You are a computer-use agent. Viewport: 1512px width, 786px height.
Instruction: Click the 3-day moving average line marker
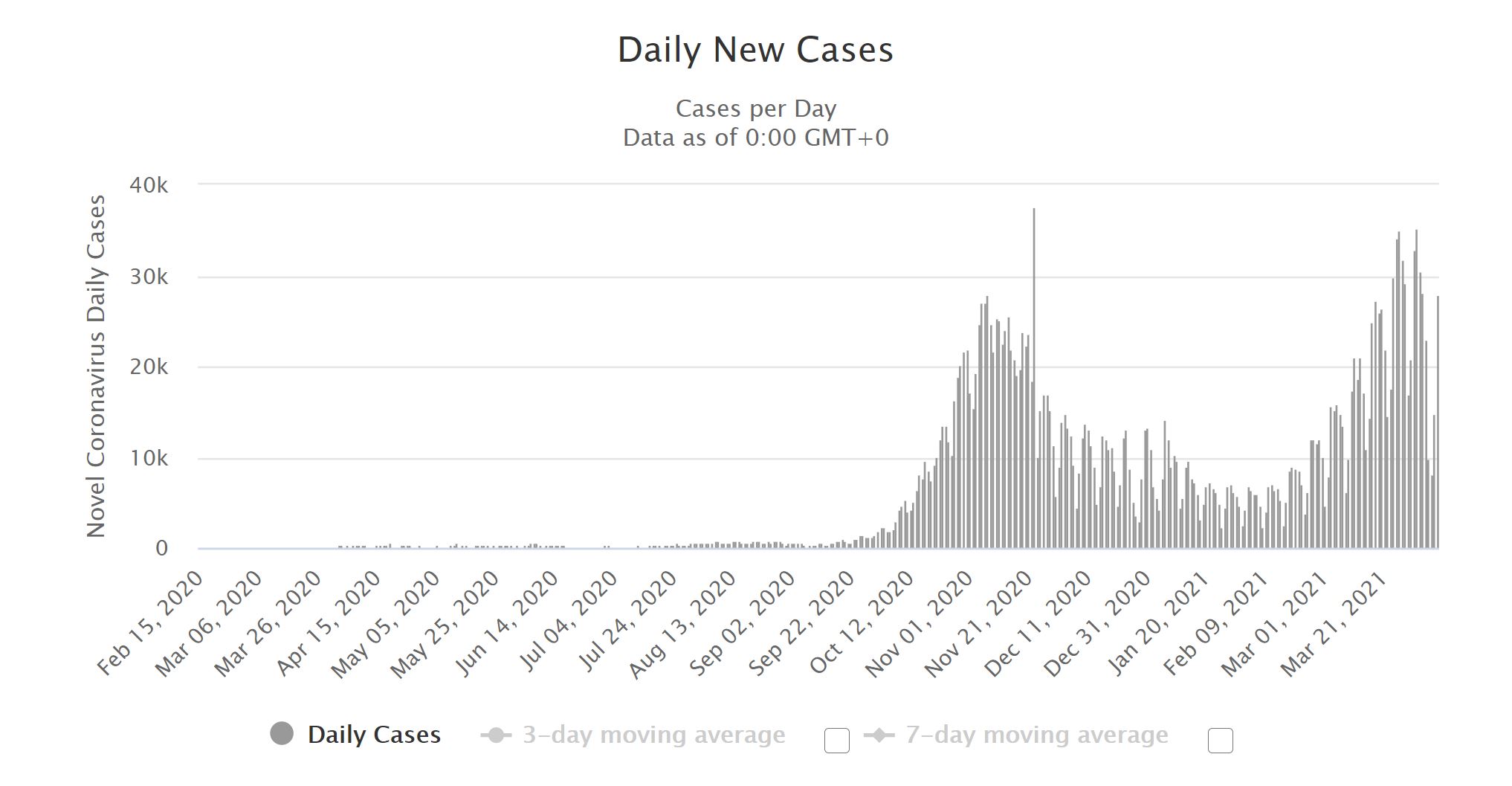click(x=496, y=735)
